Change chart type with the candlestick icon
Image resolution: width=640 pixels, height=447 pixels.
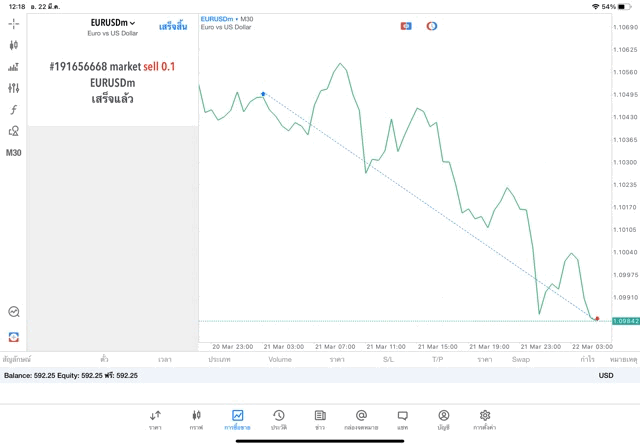point(13,45)
